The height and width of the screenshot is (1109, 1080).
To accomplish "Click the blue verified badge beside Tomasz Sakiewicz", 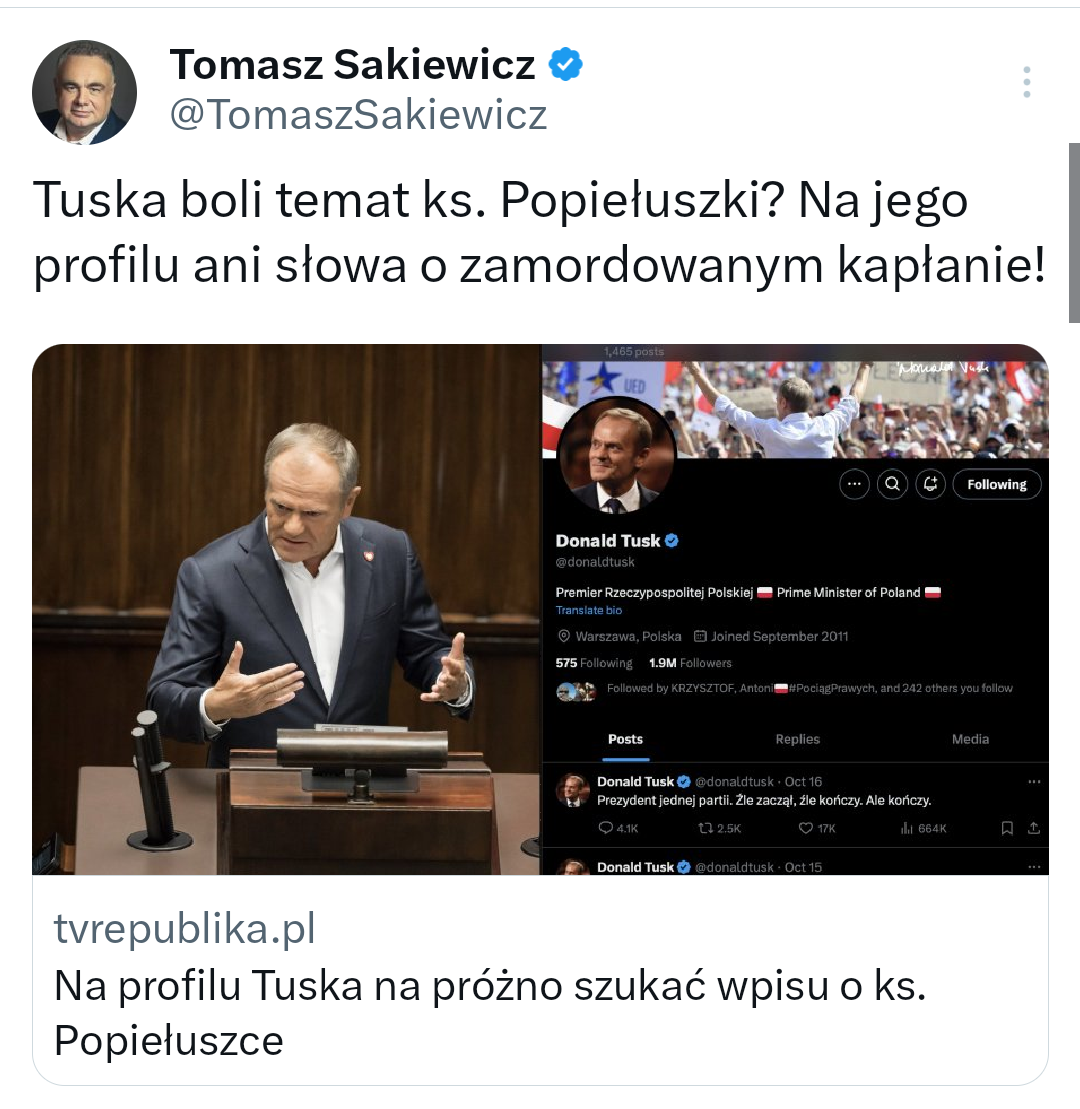I will pyautogui.click(x=566, y=66).
